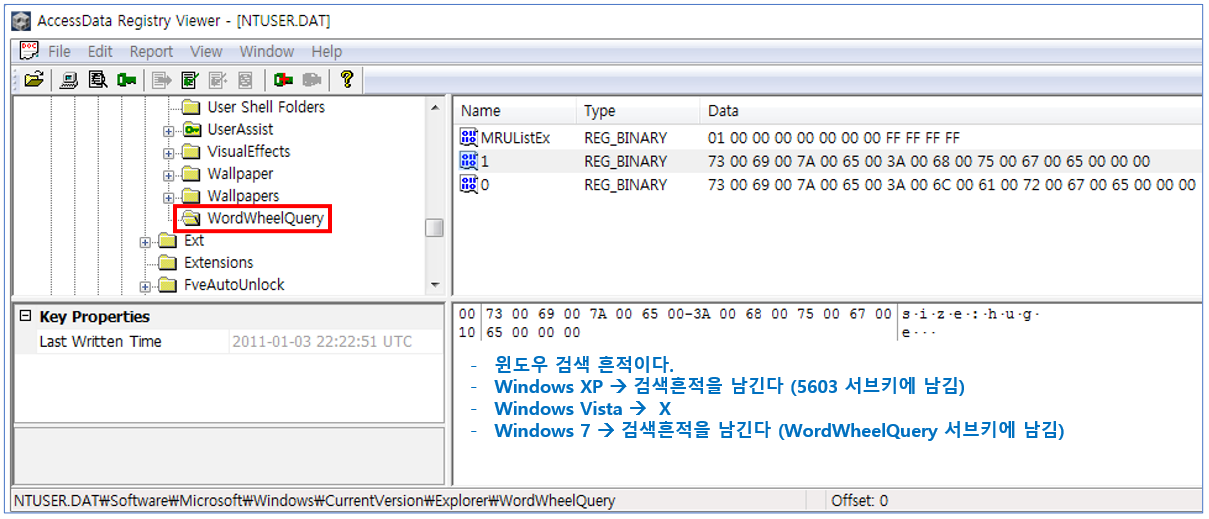Click the Ext folder icon
Image resolution: width=1209 pixels, height=519 pixels.
click(x=168, y=240)
